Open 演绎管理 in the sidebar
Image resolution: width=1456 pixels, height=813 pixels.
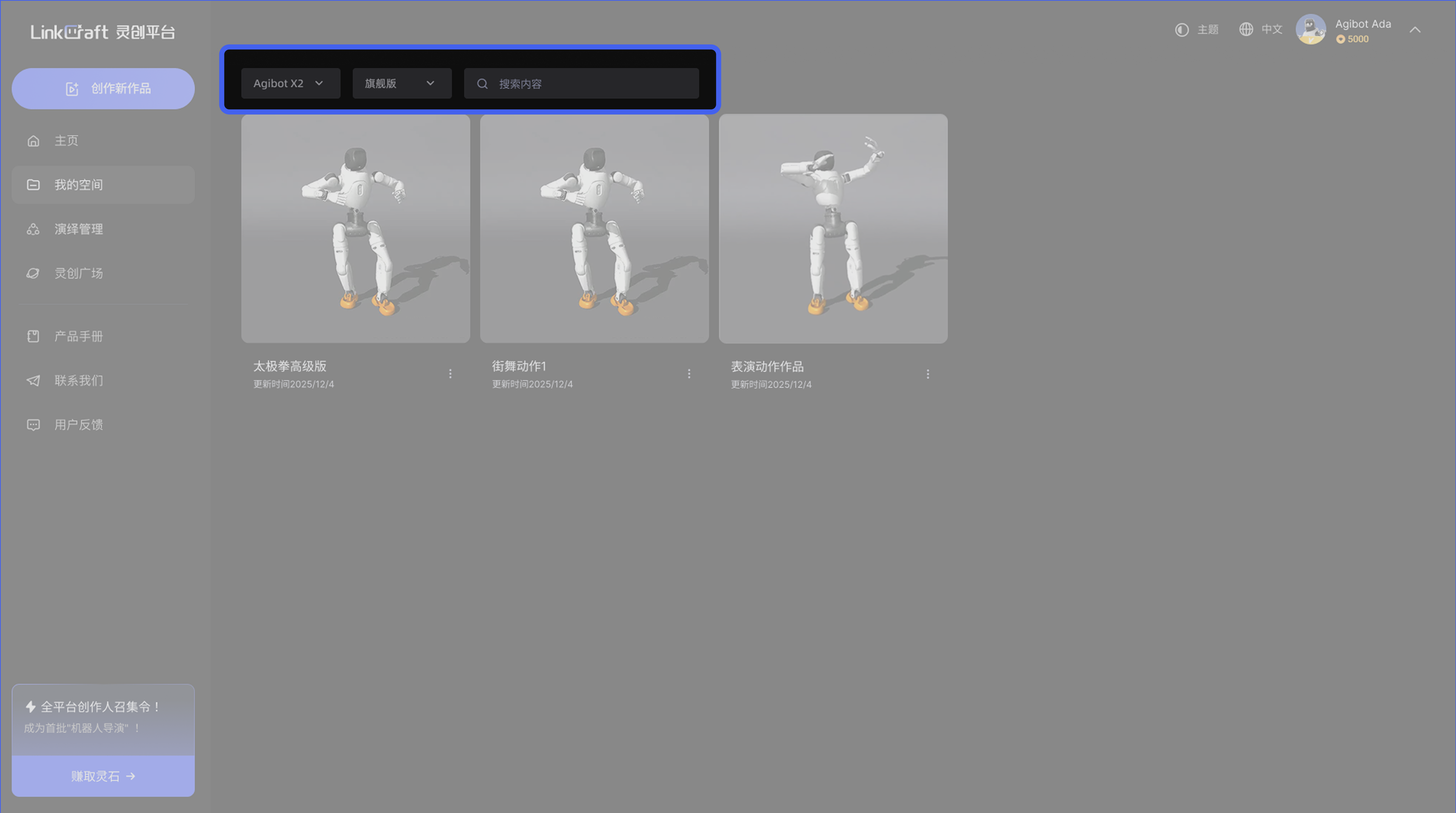(79, 229)
